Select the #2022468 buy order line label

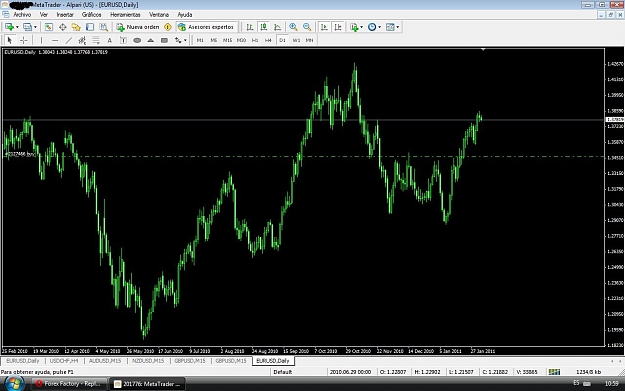(20, 154)
